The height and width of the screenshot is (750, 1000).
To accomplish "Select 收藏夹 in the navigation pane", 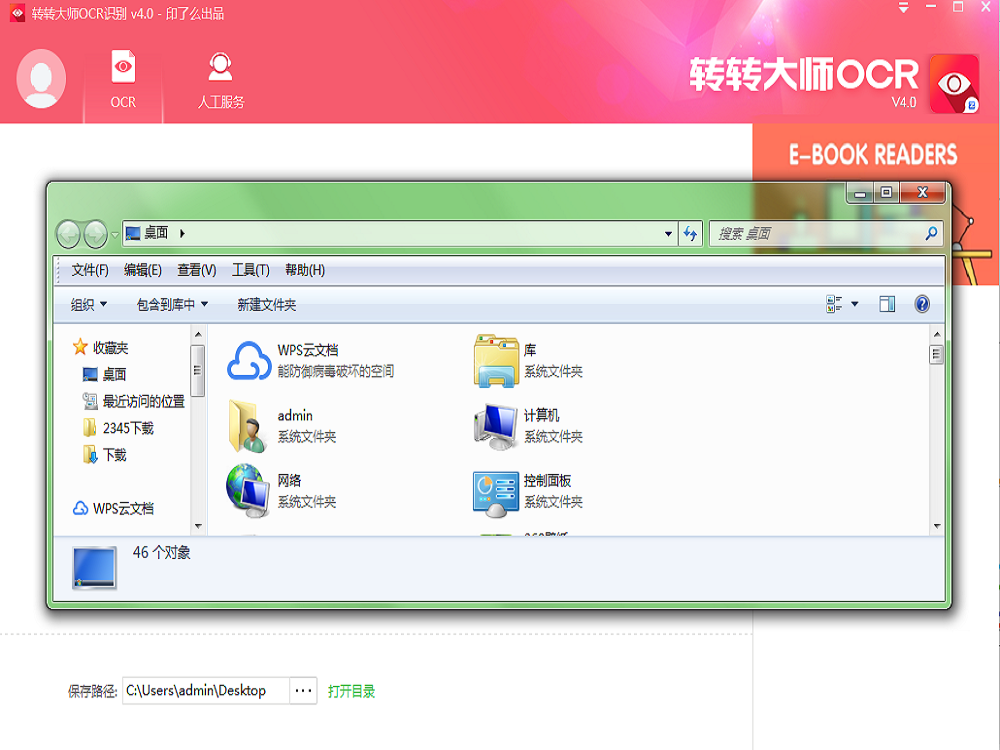I will 101,348.
